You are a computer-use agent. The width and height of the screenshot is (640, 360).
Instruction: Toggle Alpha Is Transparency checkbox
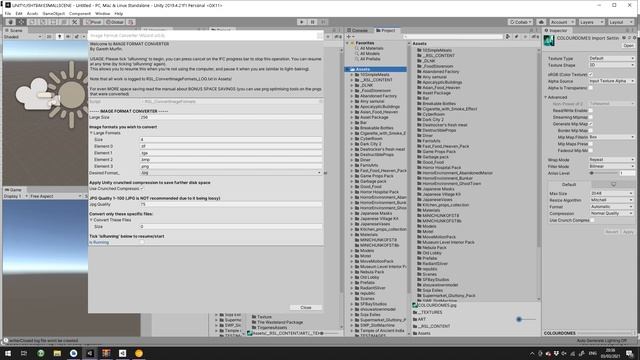591,88
